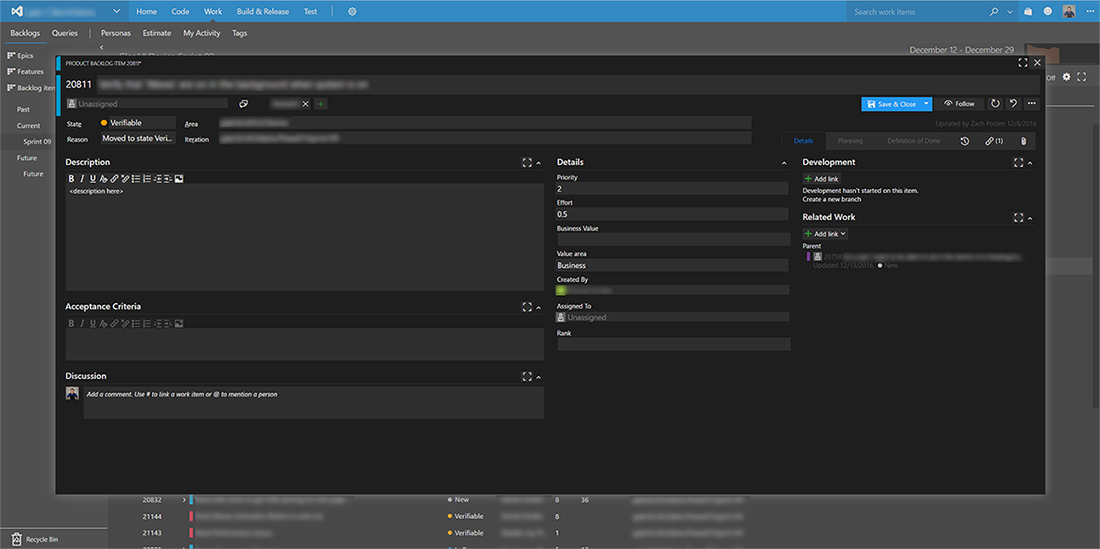Switch to the Queries tab
Screen dimensions: 1100x549
click(65, 33)
